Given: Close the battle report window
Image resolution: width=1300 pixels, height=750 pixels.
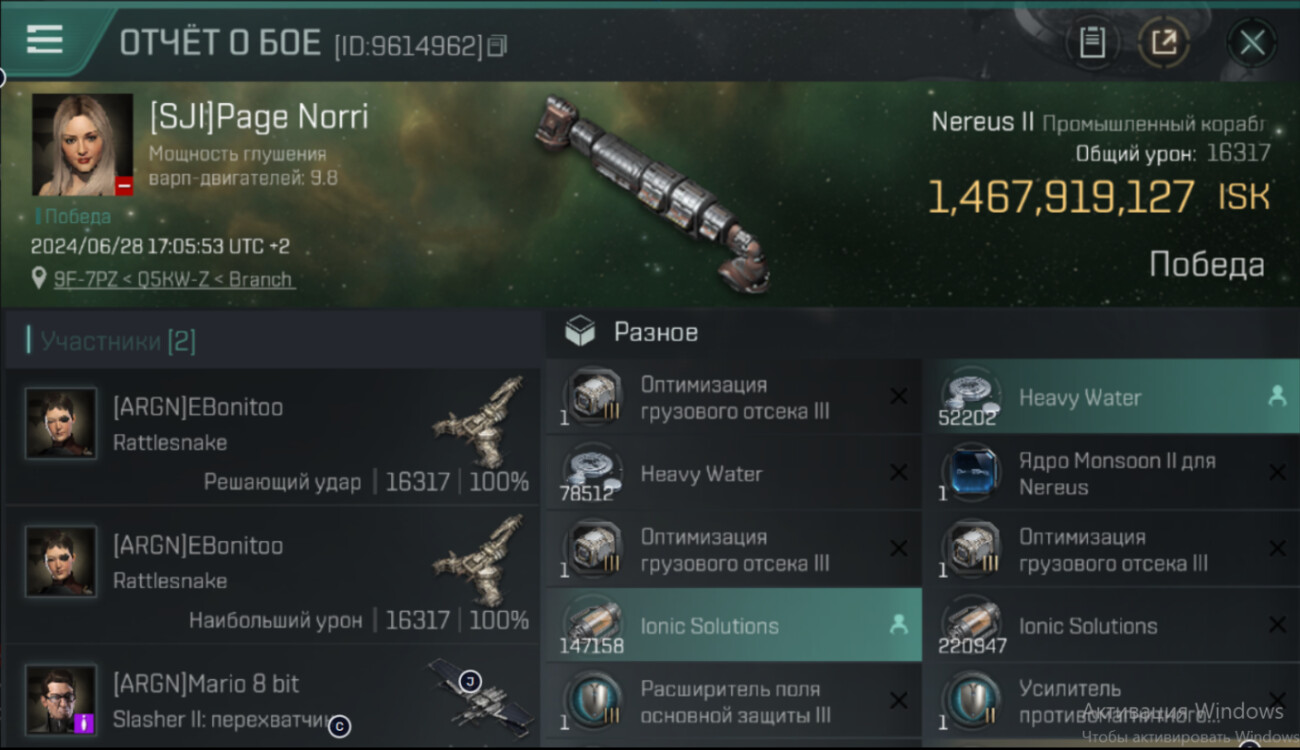Looking at the screenshot, I should 1252,43.
